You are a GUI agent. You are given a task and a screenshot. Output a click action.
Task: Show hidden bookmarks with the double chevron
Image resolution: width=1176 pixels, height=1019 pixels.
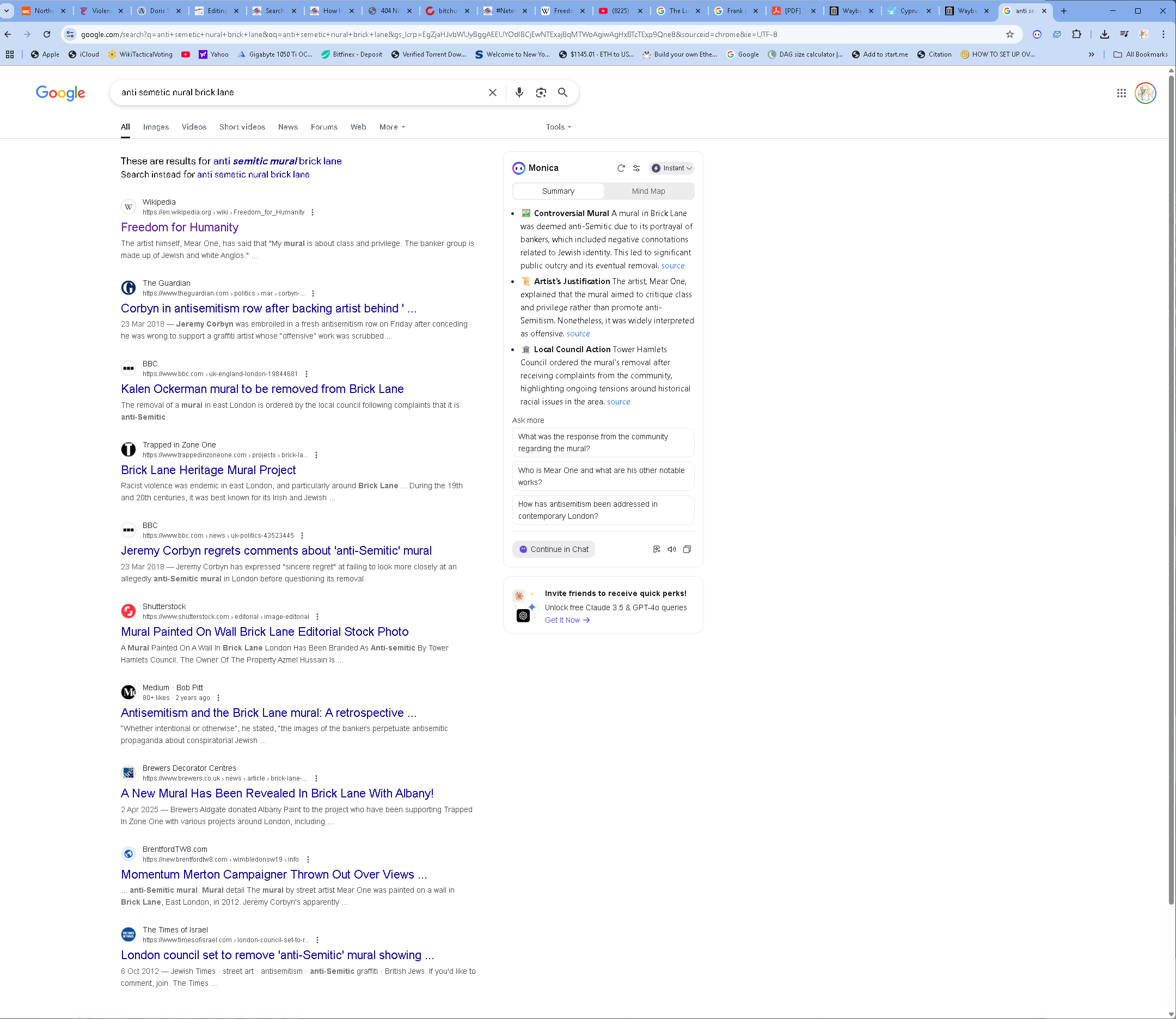(1091, 54)
